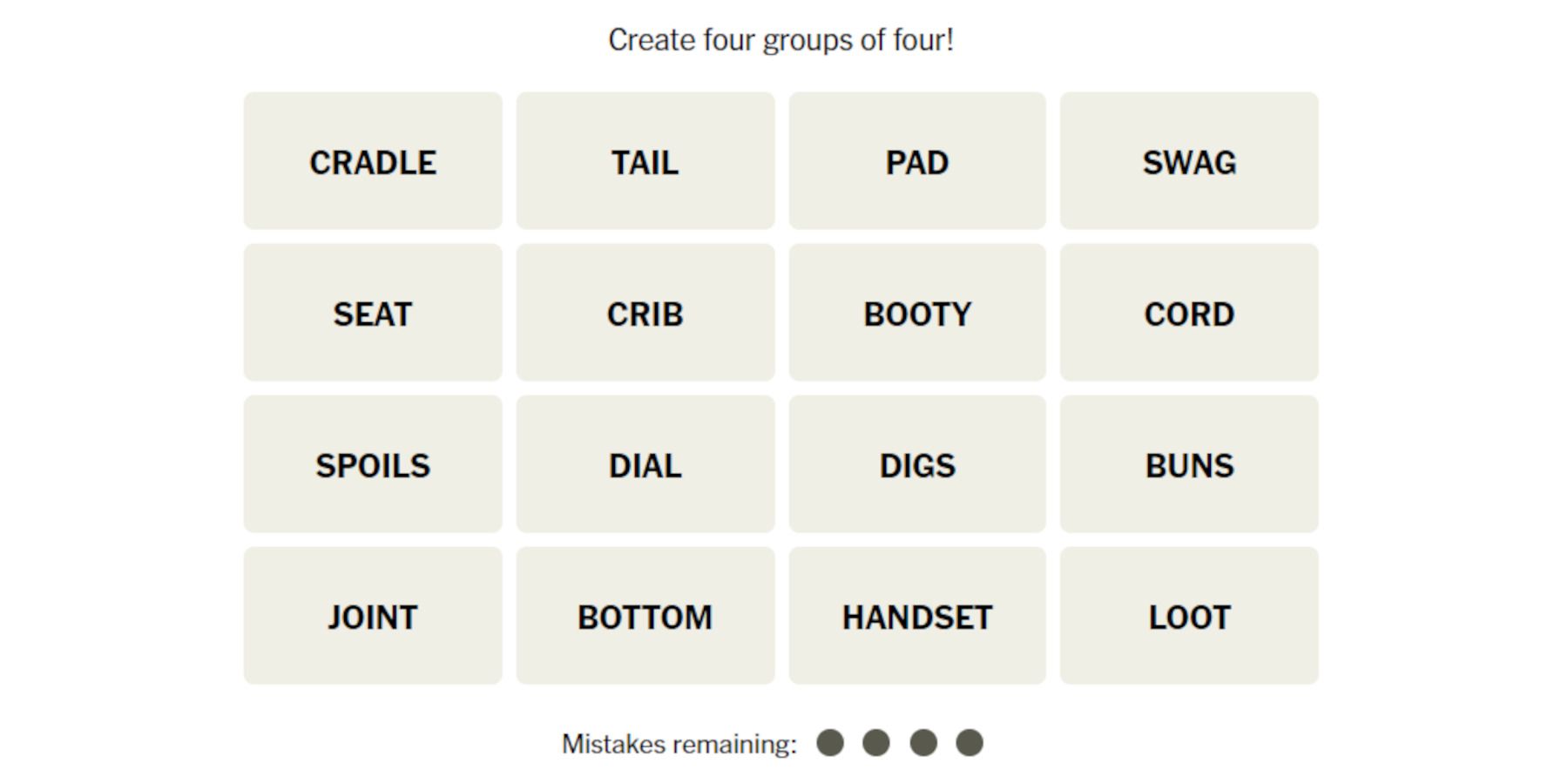1568x784 pixels.
Task: Select the CRADLE word tile
Action: click(x=373, y=161)
